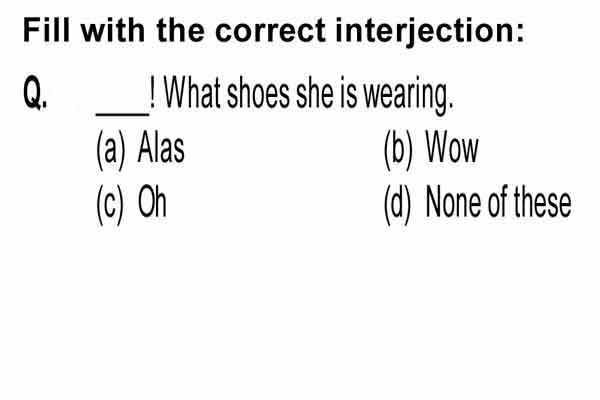Click the word Fill in the heading
Screen dimensions: 600x400
(x=47, y=30)
